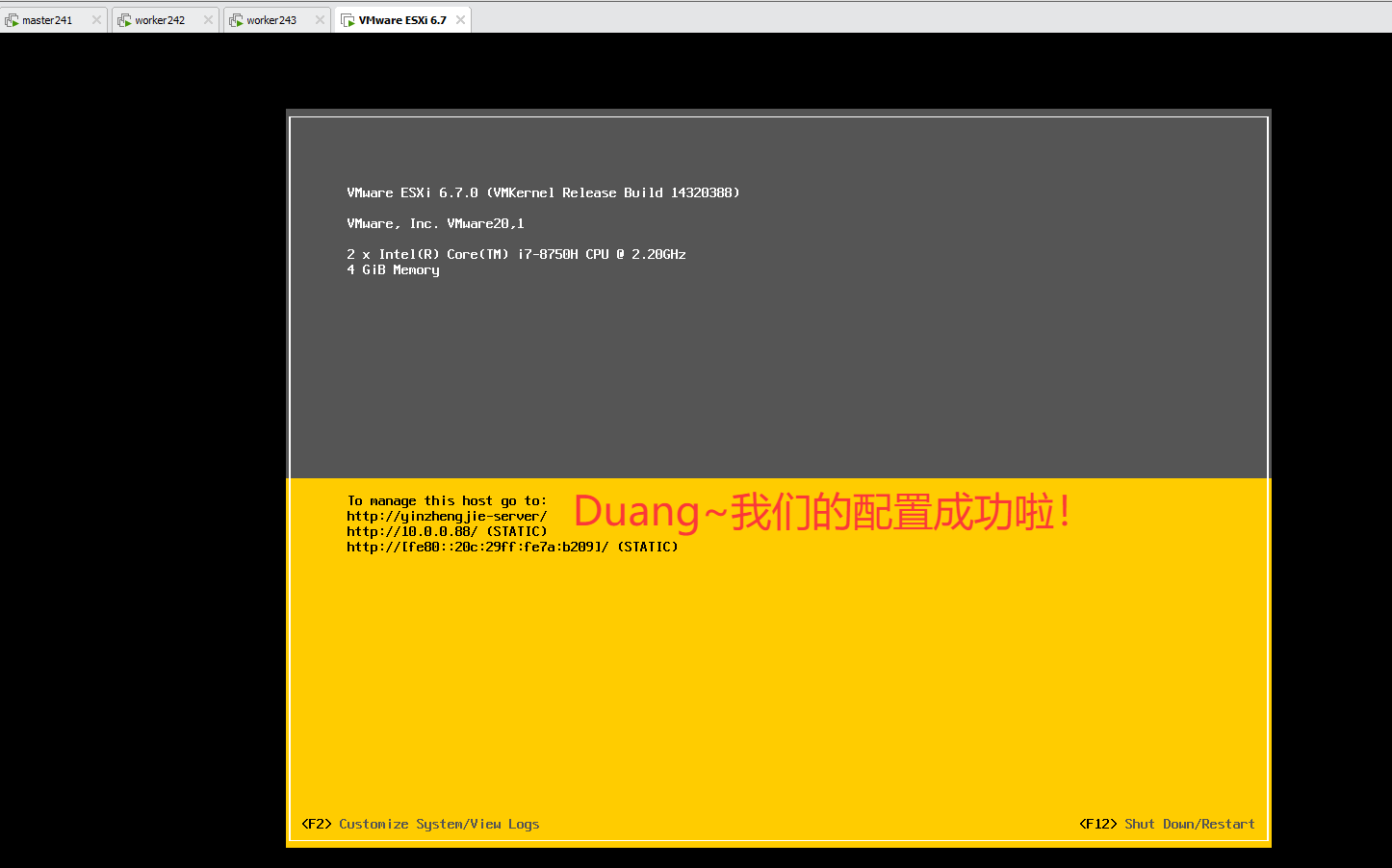
Task: Click F12 Shut Down/Restart
Action: (x=1167, y=825)
